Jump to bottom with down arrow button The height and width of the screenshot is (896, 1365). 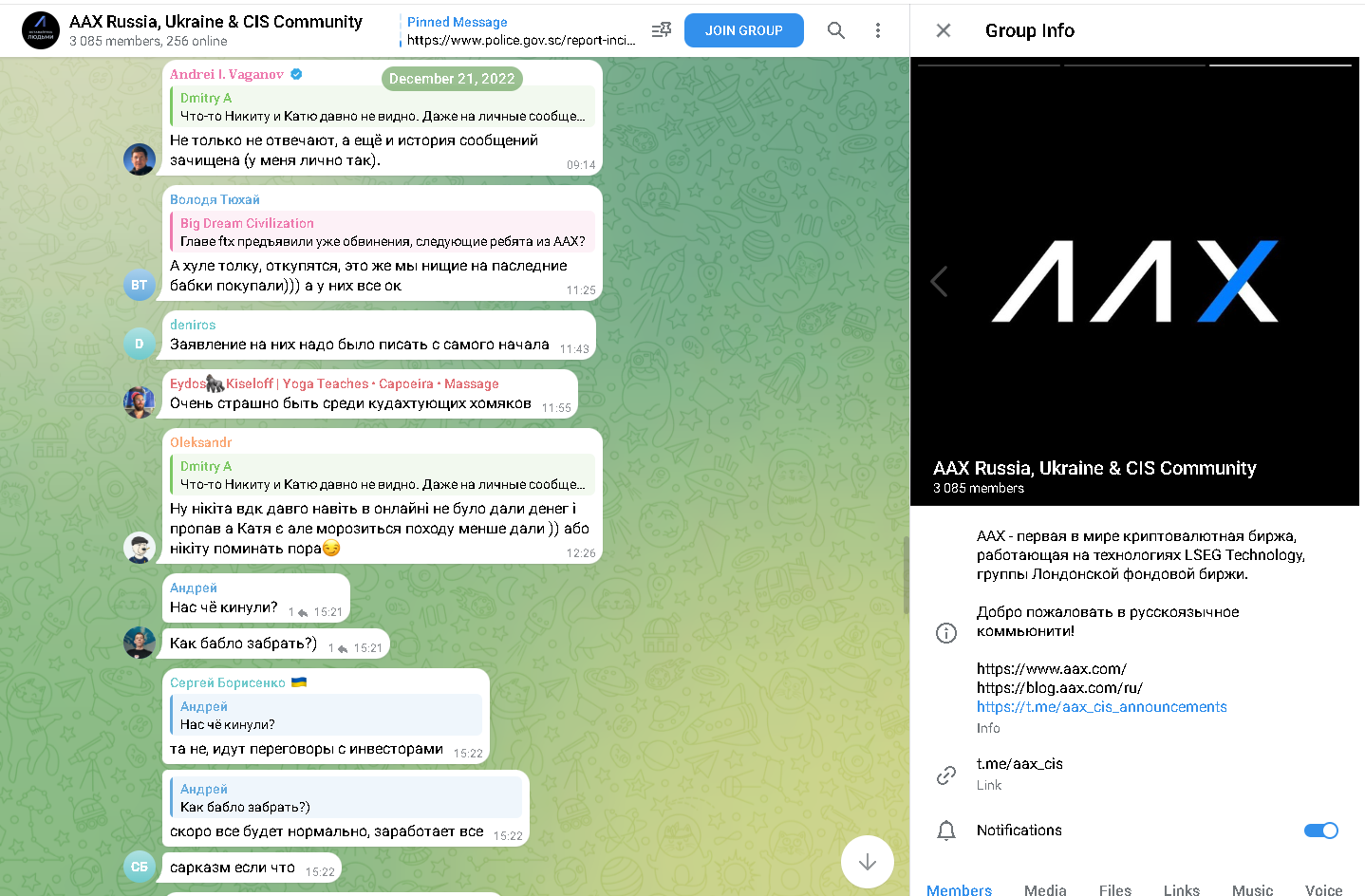point(867,862)
